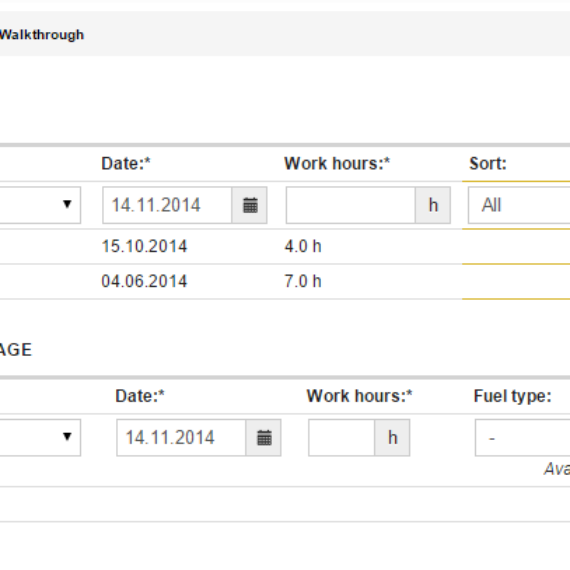Click the 7.0 h work hours value
Screen dimensions: 570x570
coord(303,281)
